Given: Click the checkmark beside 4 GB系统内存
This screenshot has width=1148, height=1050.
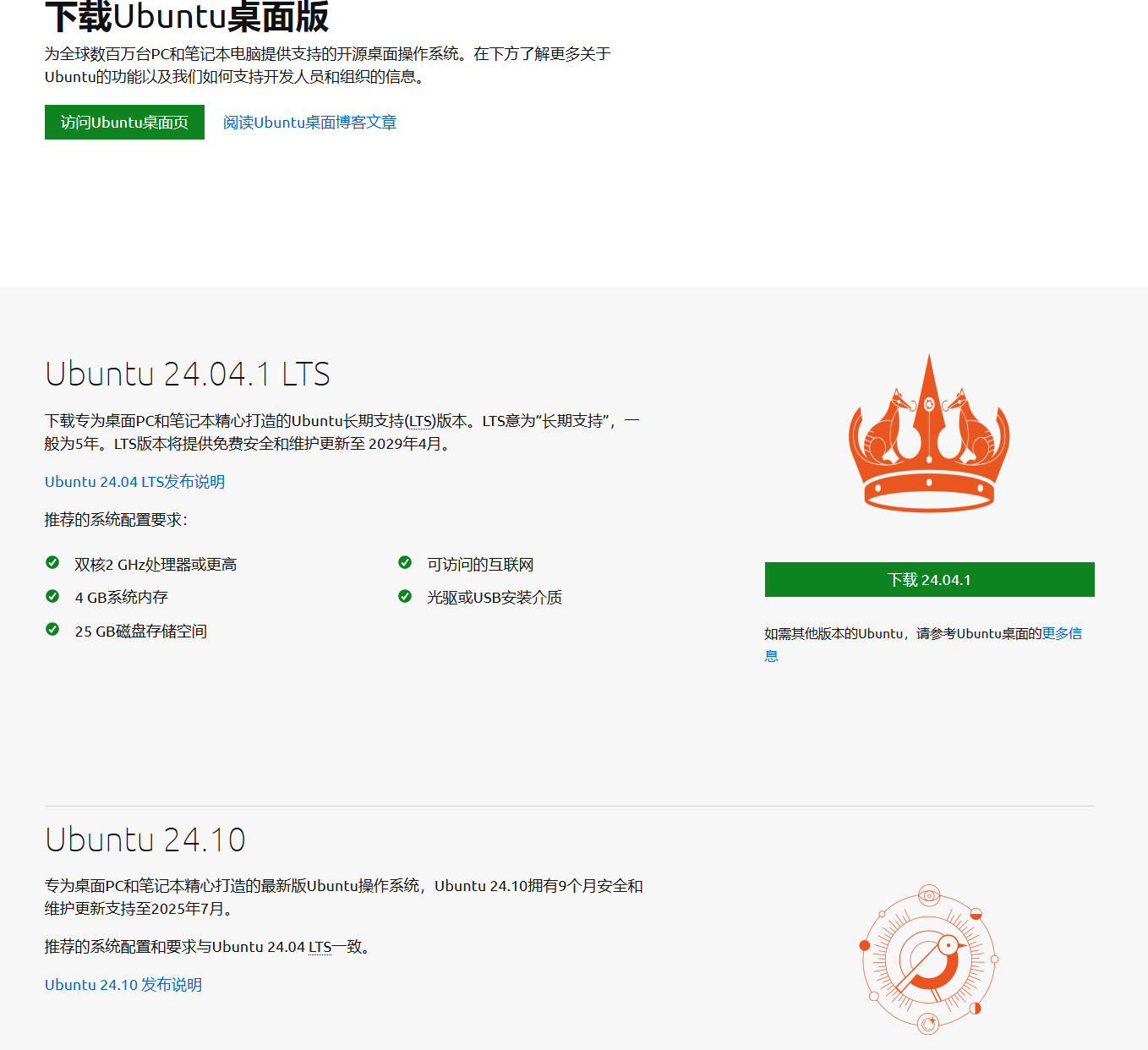Looking at the screenshot, I should (52, 597).
